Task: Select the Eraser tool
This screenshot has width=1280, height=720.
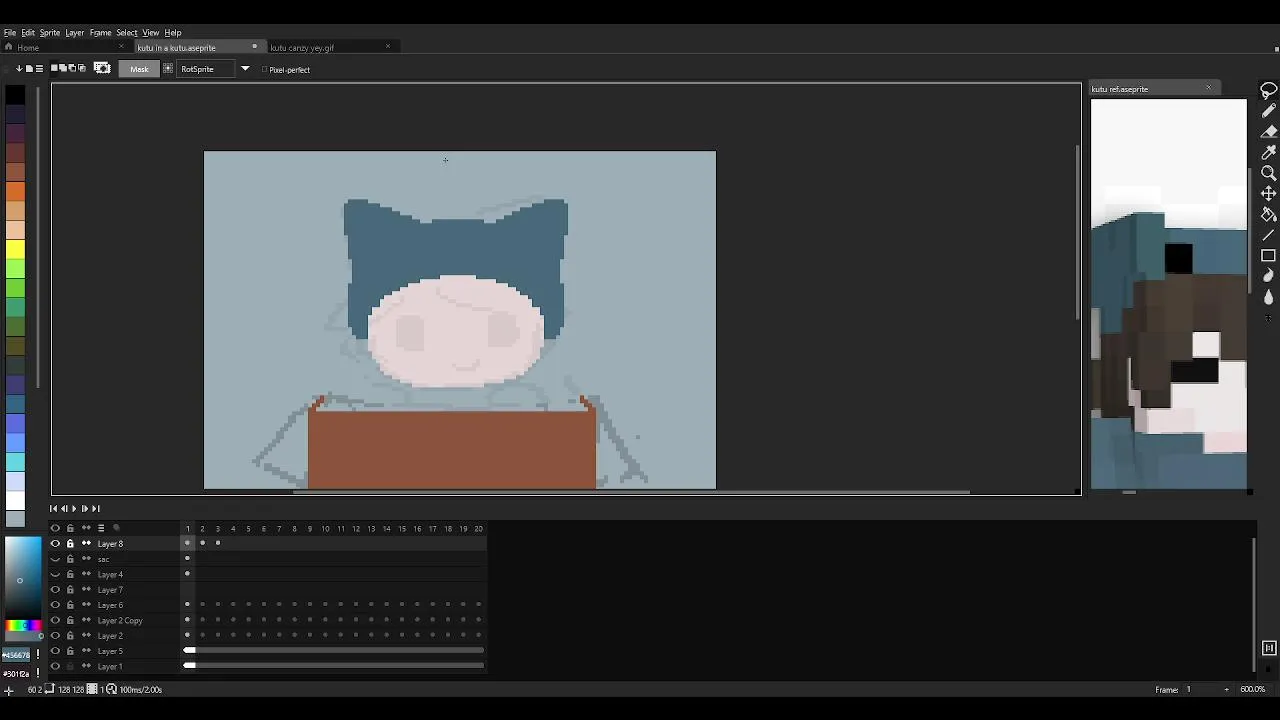Action: click(x=1269, y=132)
